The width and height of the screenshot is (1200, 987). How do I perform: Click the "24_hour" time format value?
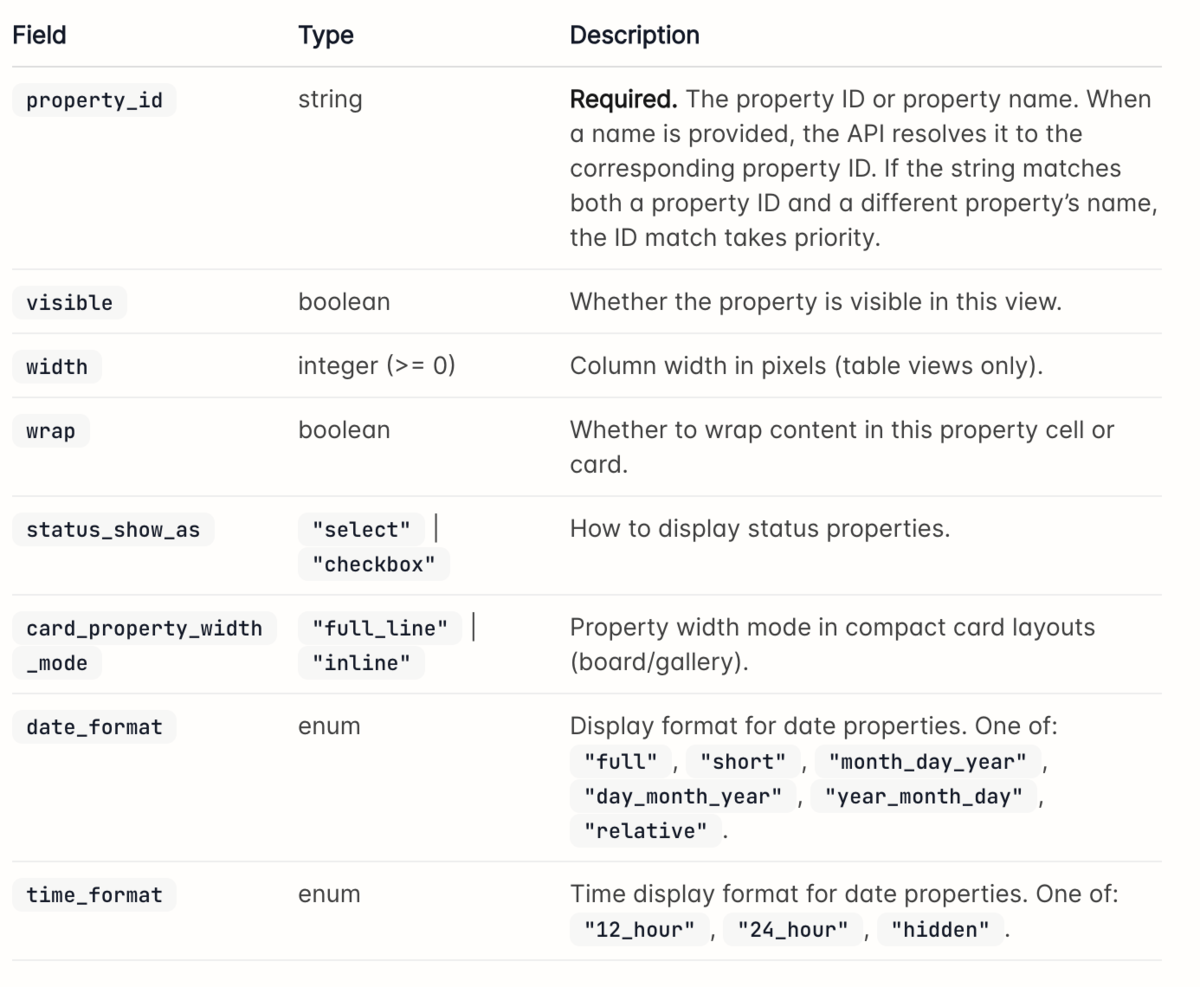click(x=792, y=930)
